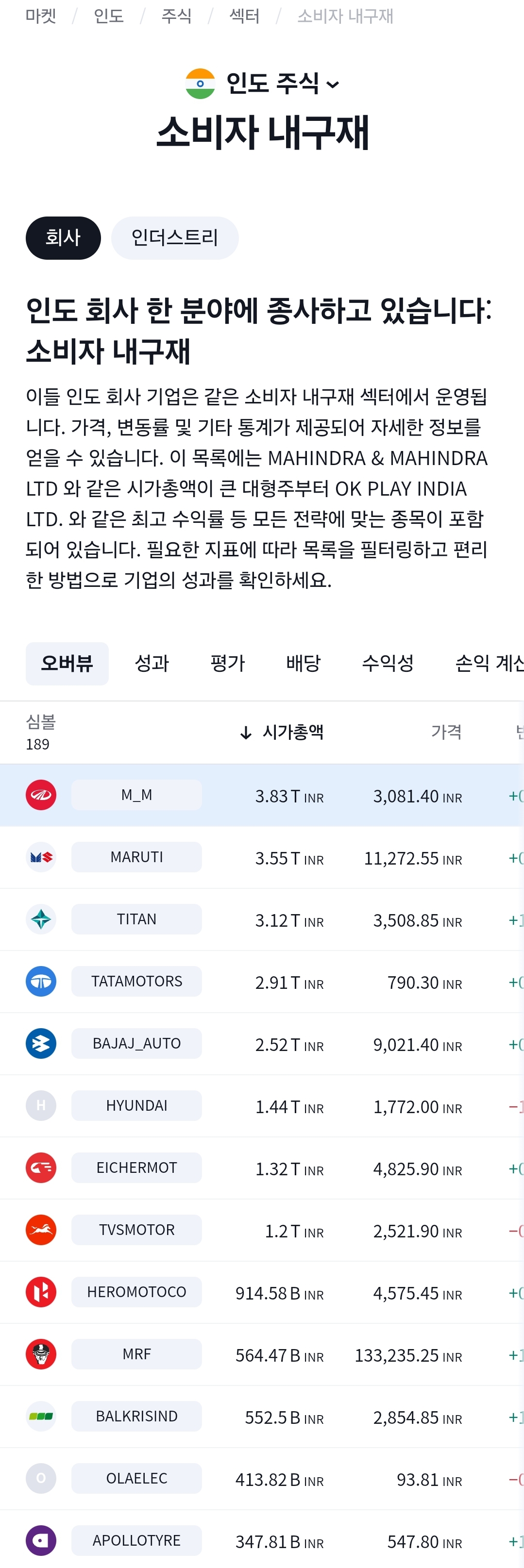Open the HYUNDAI symbol chip
The width and height of the screenshot is (524, 1568).
pyautogui.click(x=136, y=1105)
